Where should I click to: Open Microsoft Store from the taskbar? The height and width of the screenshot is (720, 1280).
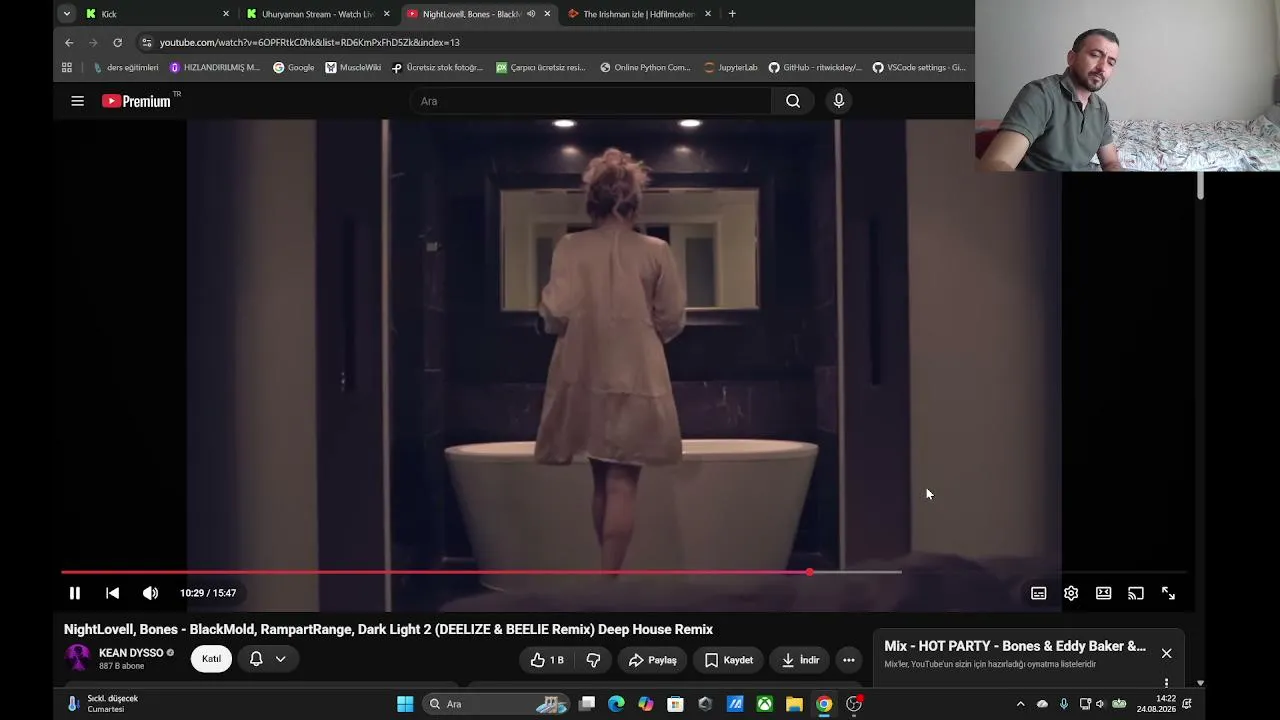tap(675, 704)
